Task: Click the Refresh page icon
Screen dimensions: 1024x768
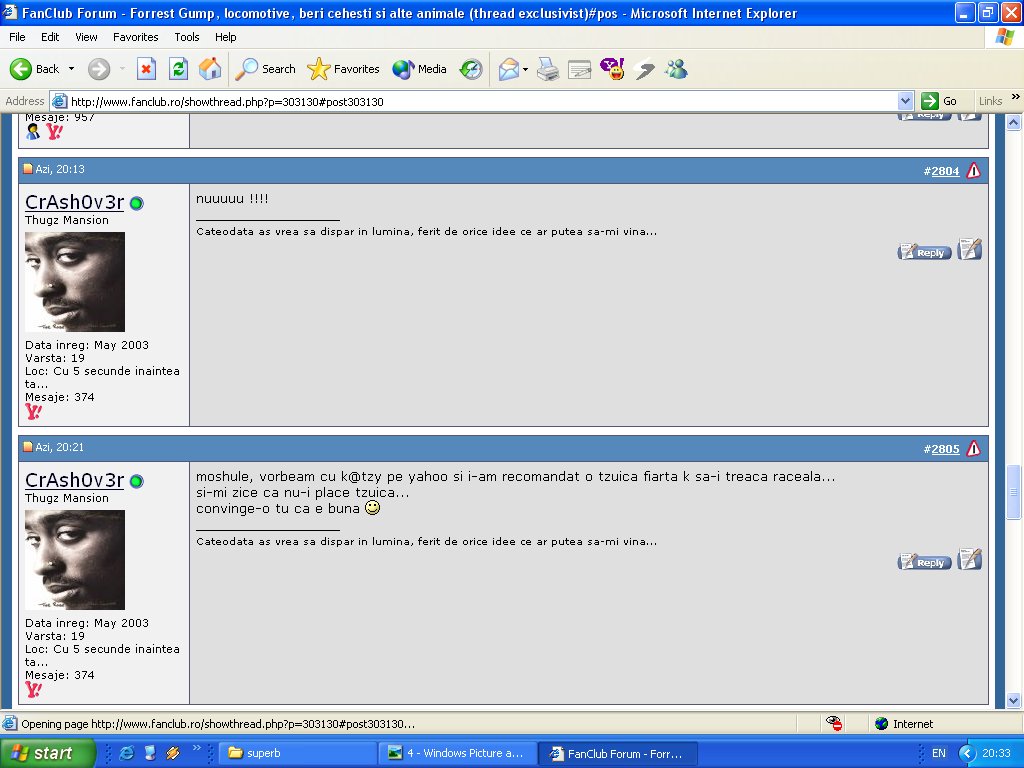Action: click(x=178, y=69)
